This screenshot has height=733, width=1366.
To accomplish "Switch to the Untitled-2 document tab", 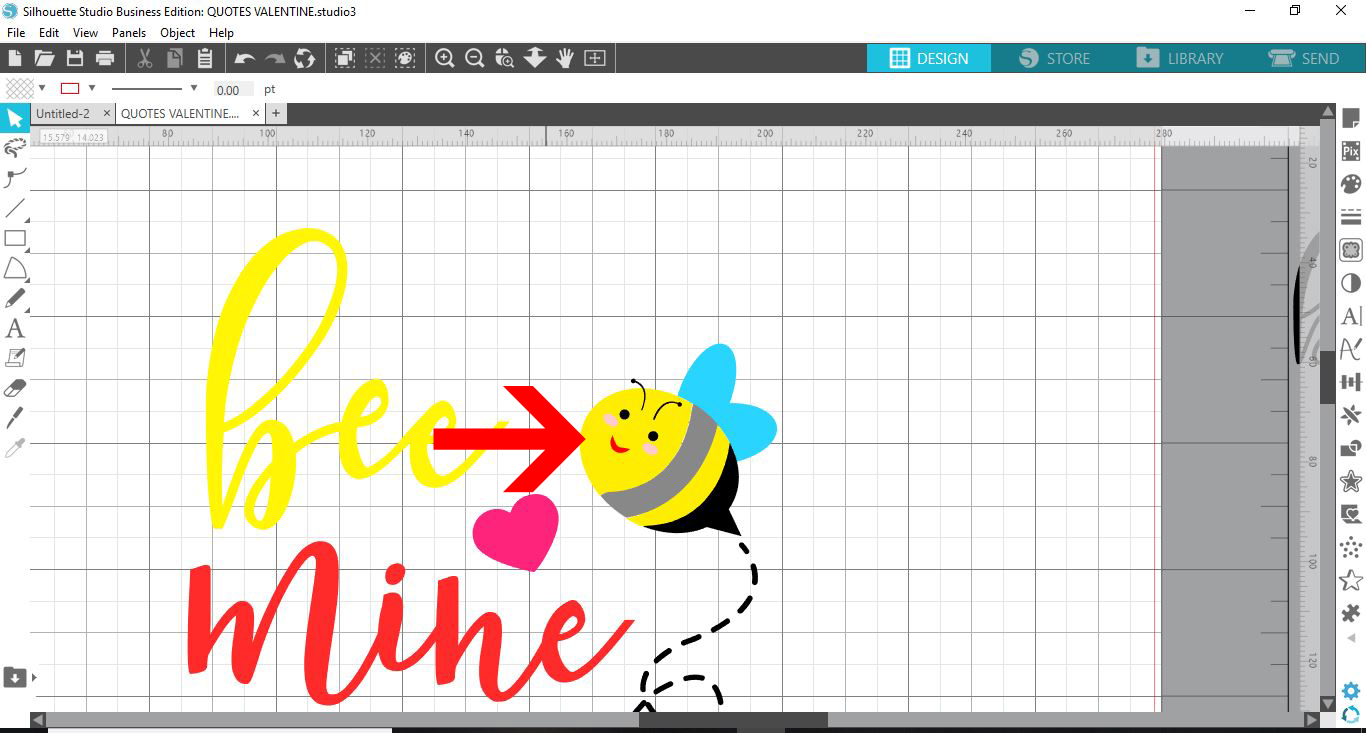I will click(x=64, y=114).
